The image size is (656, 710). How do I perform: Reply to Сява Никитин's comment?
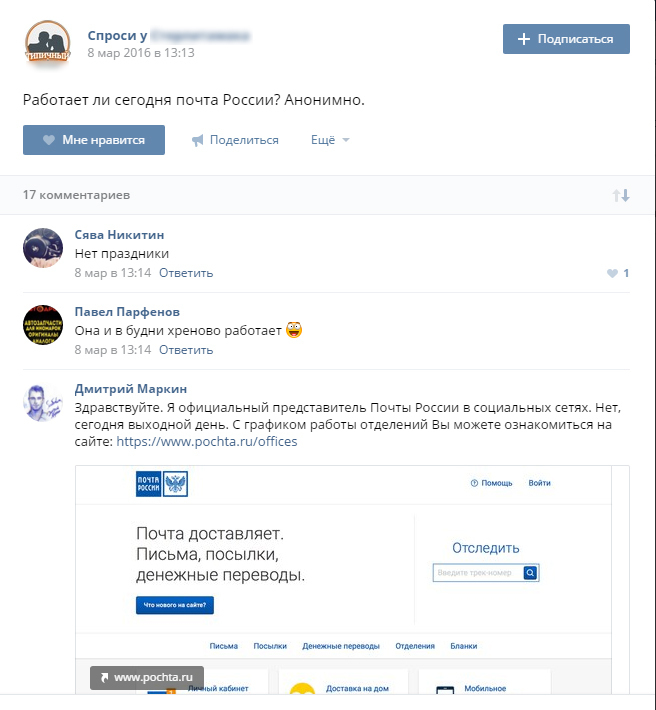click(x=186, y=273)
